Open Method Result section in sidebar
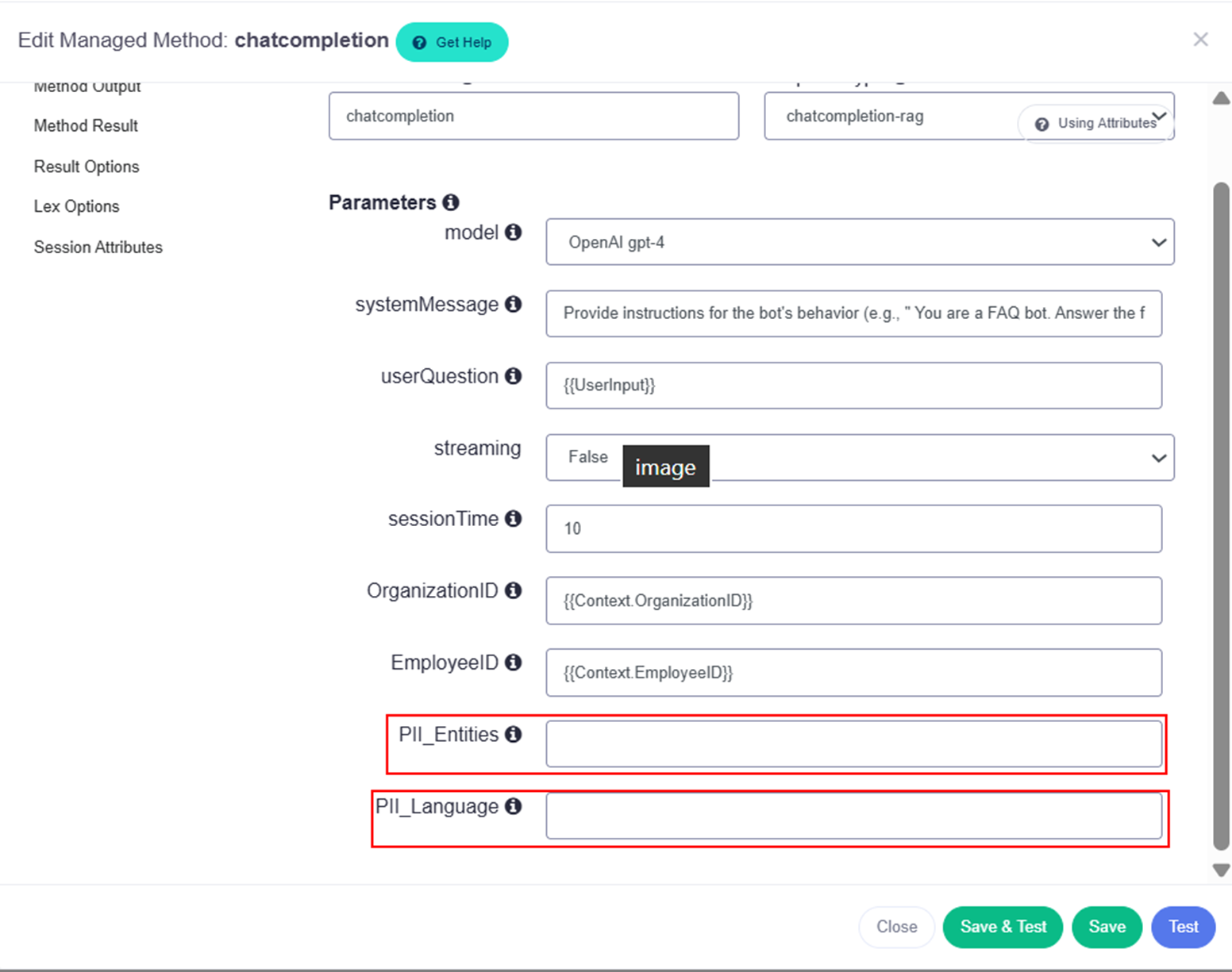The image size is (1232, 972). [86, 125]
